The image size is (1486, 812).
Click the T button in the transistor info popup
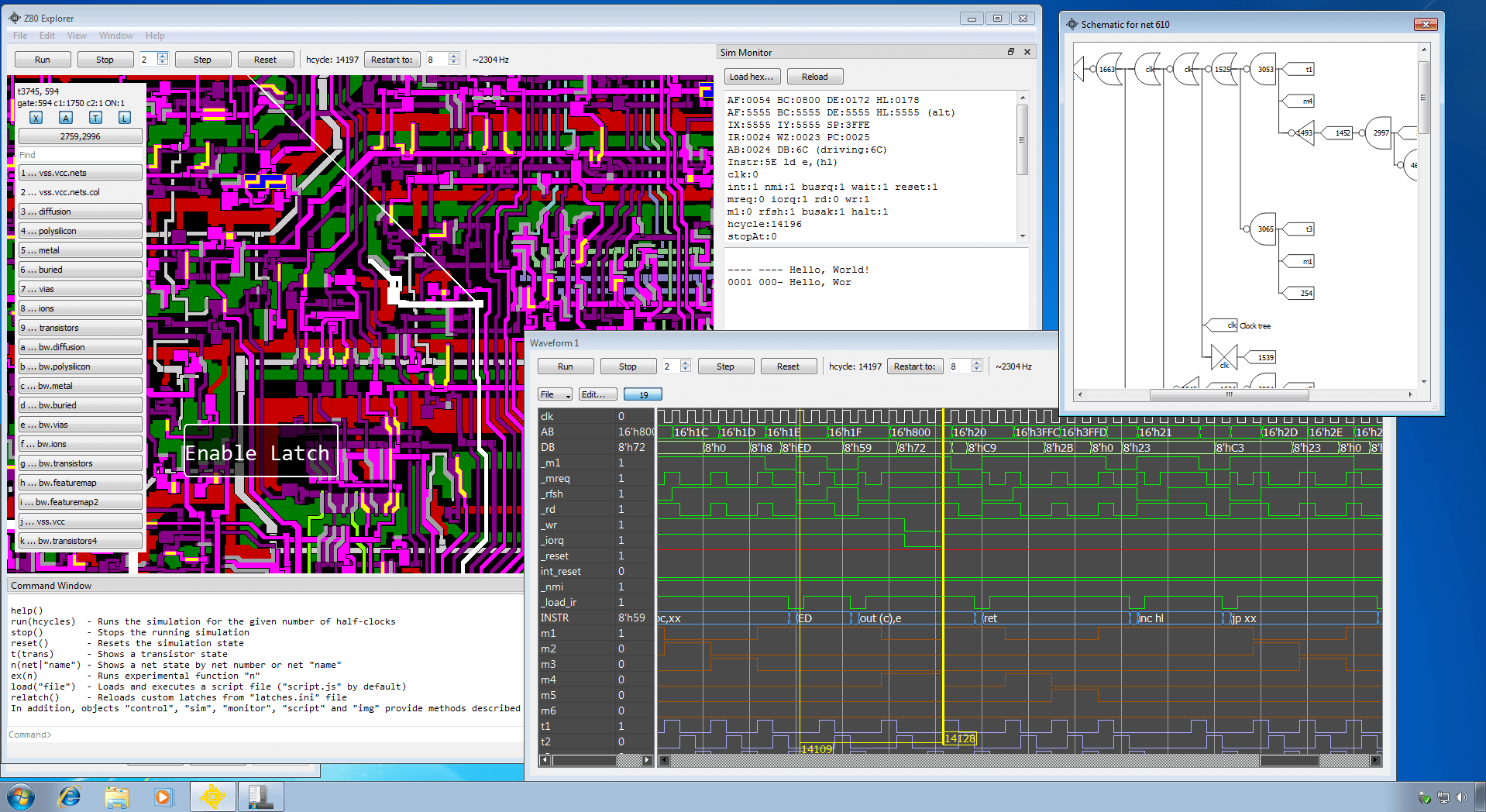point(95,118)
